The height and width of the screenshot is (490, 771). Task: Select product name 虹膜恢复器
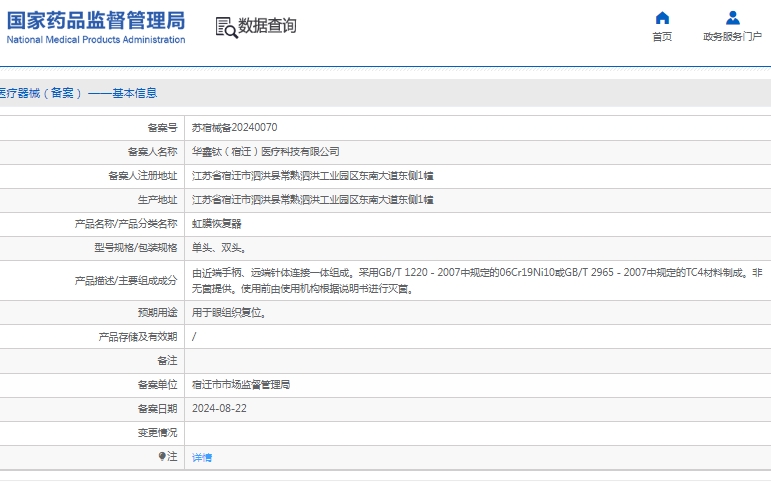point(216,224)
